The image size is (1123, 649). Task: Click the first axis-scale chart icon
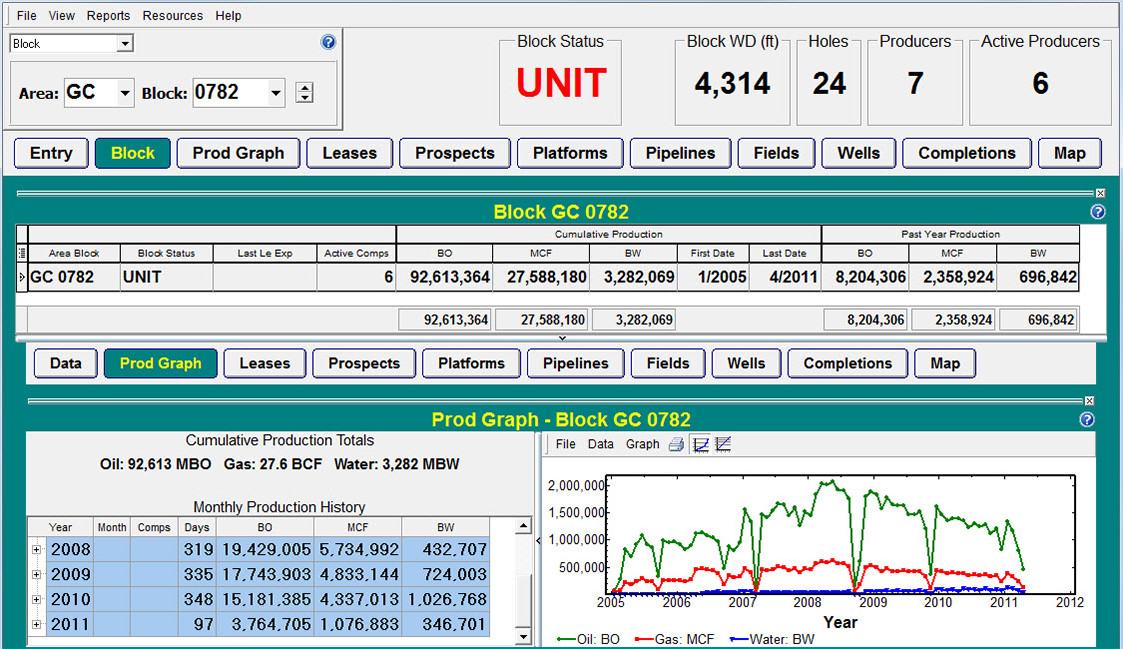(701, 444)
